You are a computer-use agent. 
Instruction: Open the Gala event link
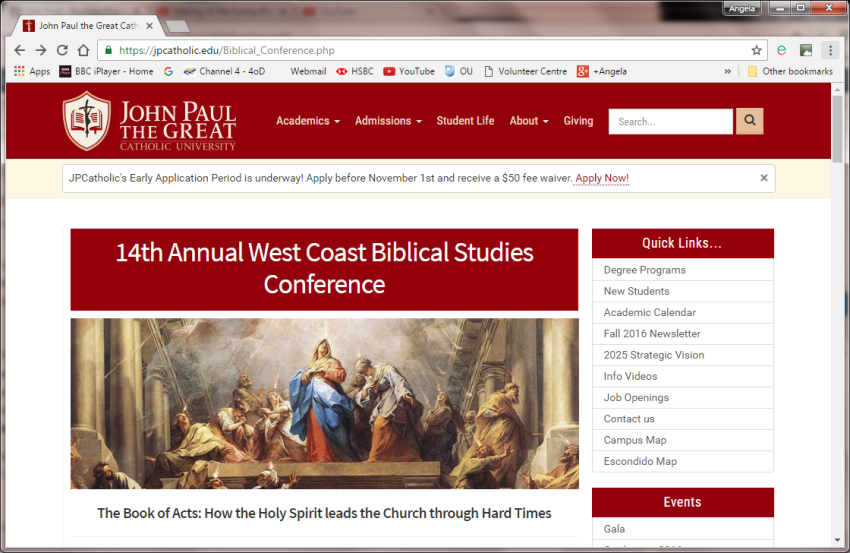(682, 529)
